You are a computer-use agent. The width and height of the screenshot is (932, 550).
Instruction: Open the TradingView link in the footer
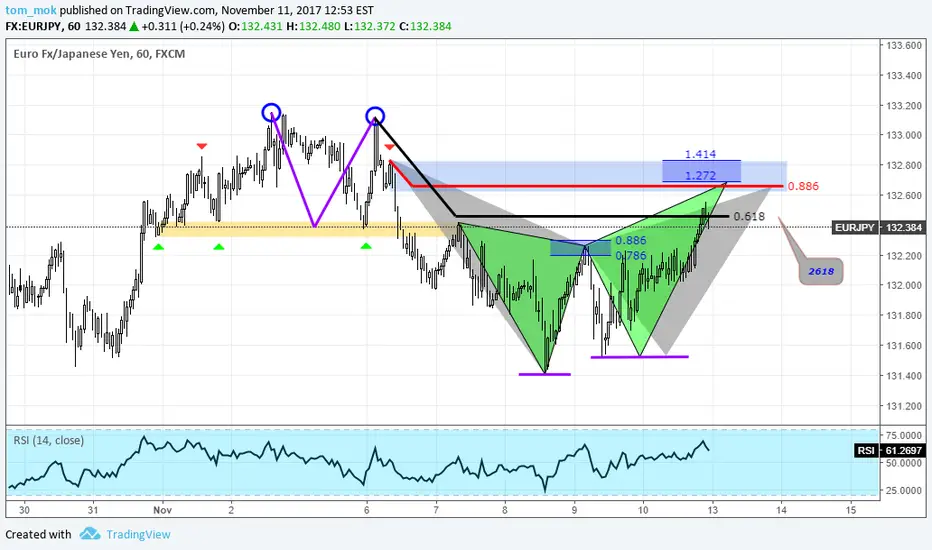click(x=138, y=534)
